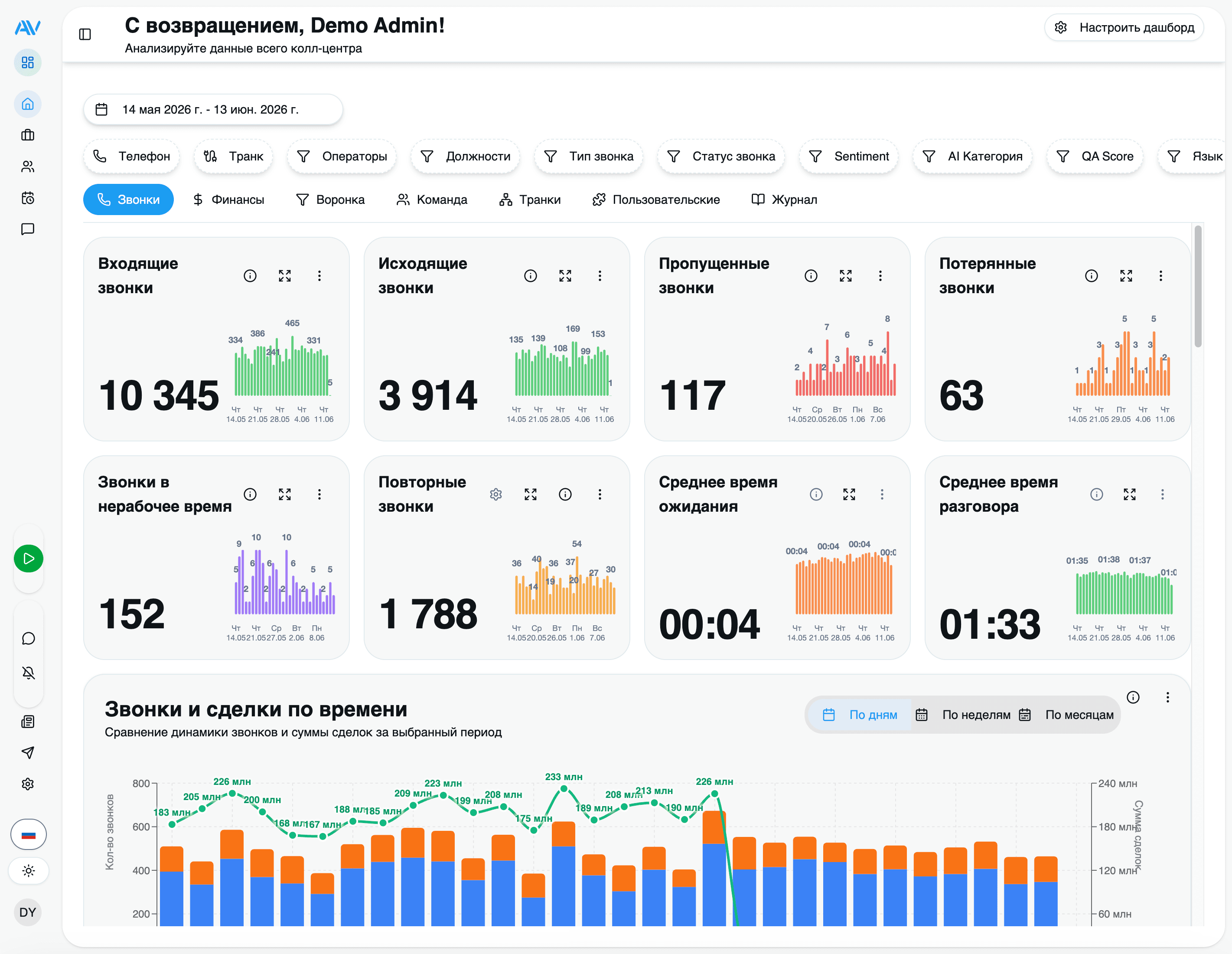
Task: Show info for Исходящие звонки card
Action: click(x=530, y=276)
